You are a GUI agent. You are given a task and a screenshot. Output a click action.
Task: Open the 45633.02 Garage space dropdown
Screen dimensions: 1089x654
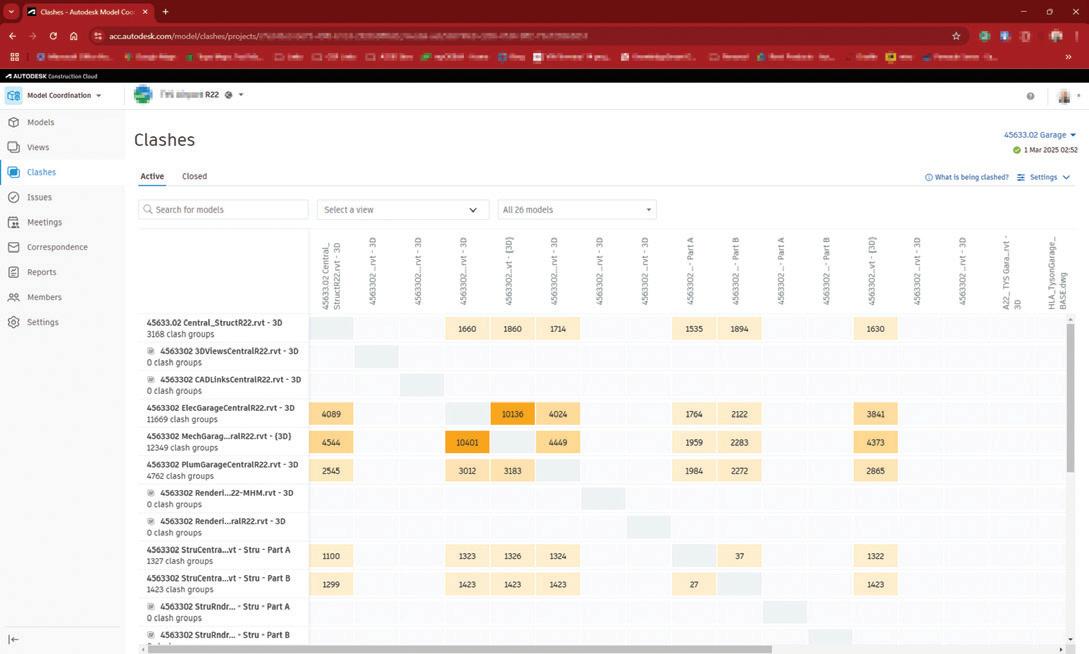click(1039, 135)
